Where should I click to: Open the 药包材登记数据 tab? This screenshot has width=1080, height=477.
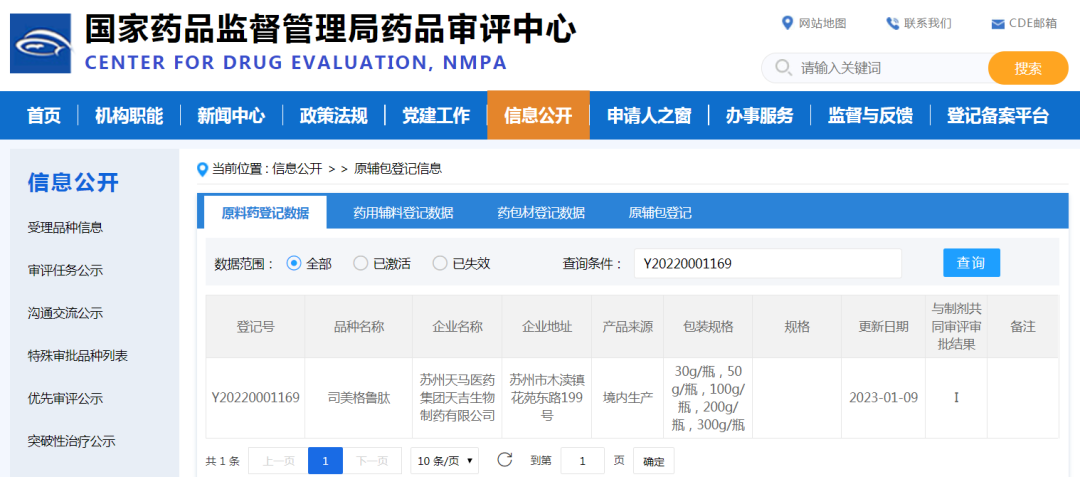pos(541,213)
